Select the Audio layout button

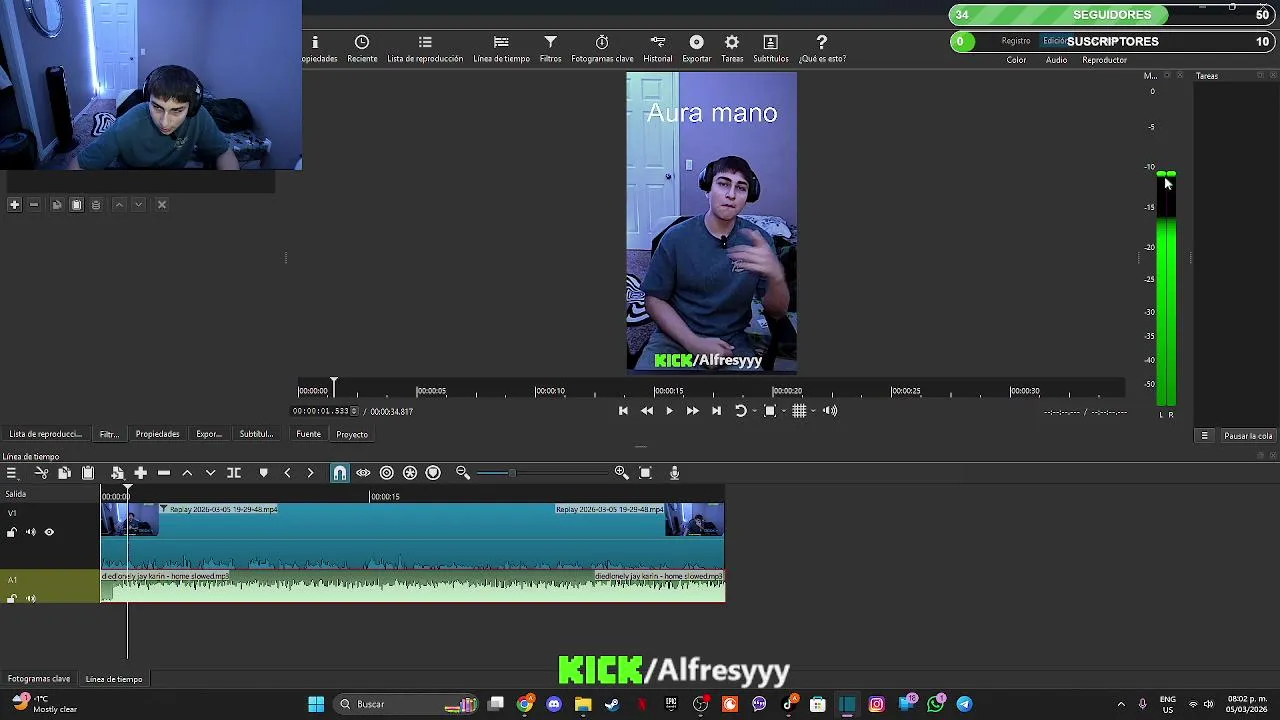(x=1056, y=60)
